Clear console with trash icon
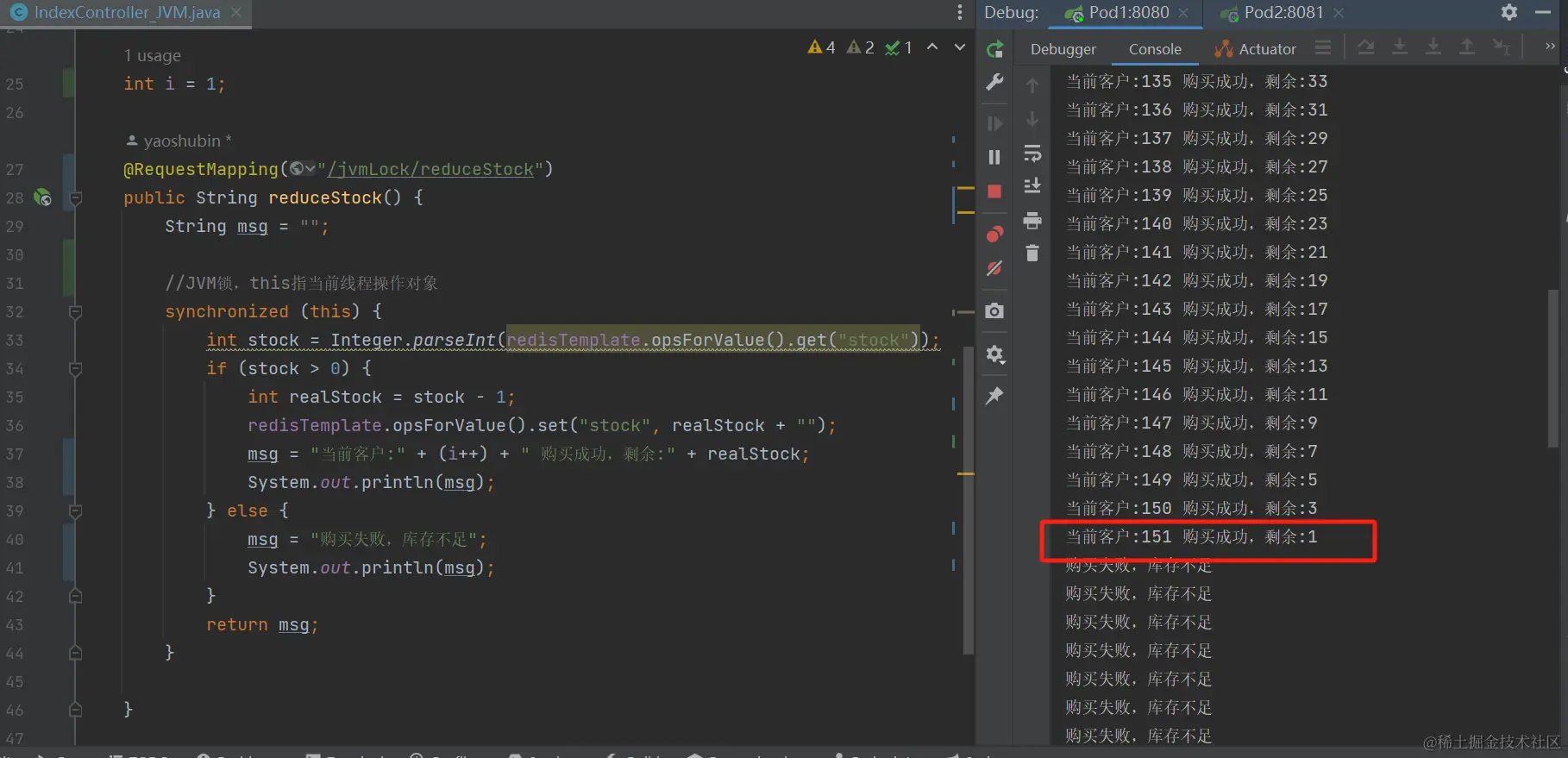This screenshot has width=1568, height=758. click(1032, 253)
